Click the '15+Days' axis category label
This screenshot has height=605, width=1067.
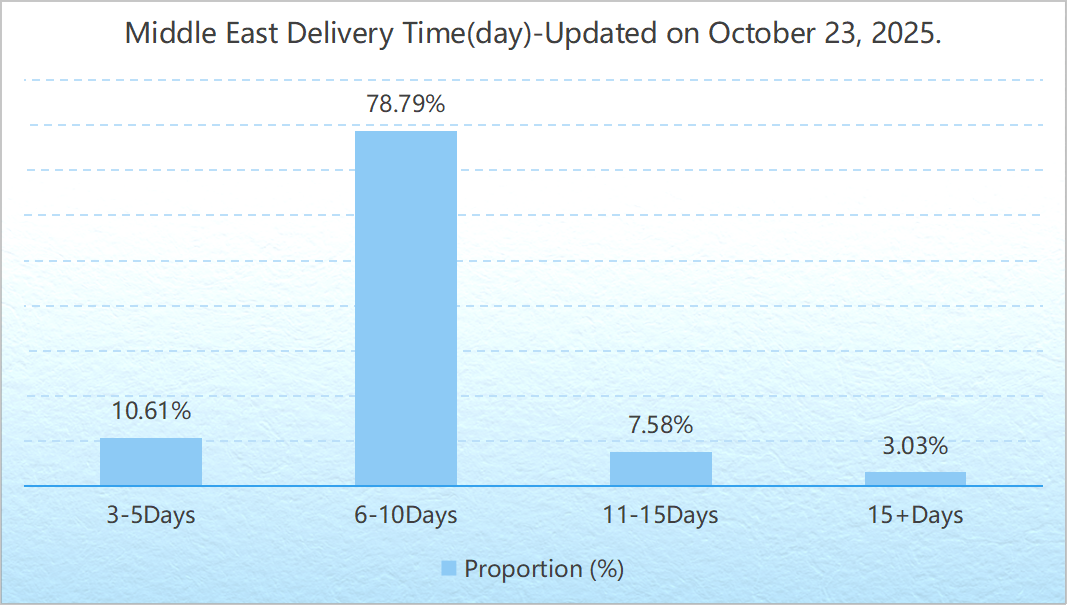tap(915, 516)
